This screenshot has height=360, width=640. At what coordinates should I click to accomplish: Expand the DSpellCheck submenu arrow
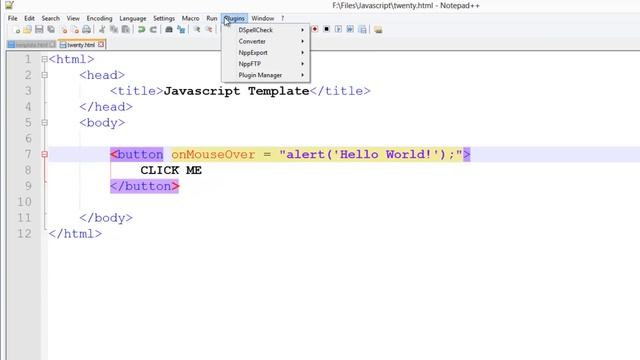[302, 30]
